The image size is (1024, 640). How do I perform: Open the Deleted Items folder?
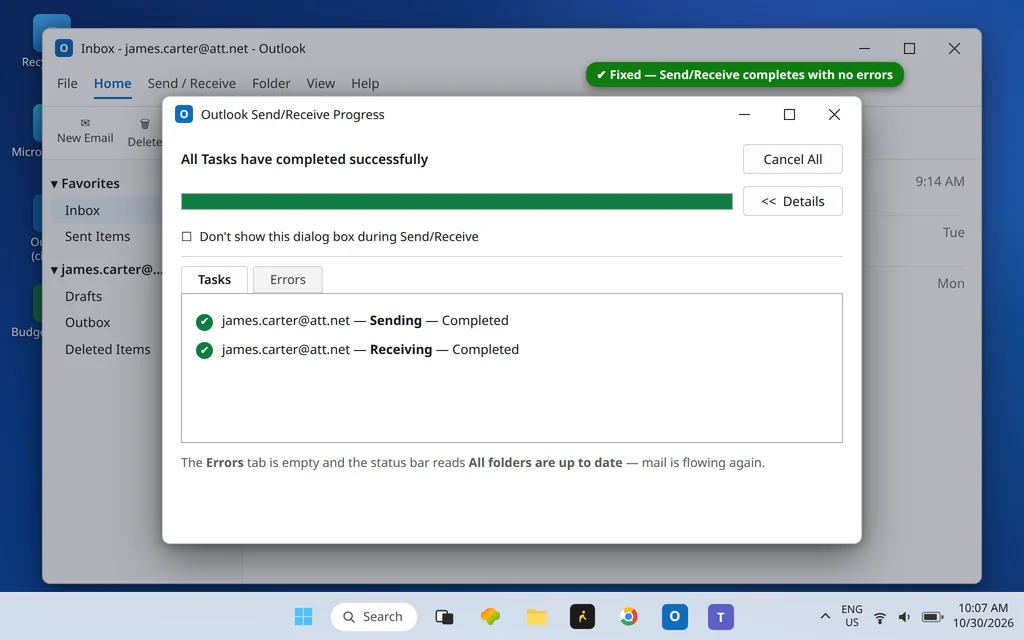pos(108,349)
